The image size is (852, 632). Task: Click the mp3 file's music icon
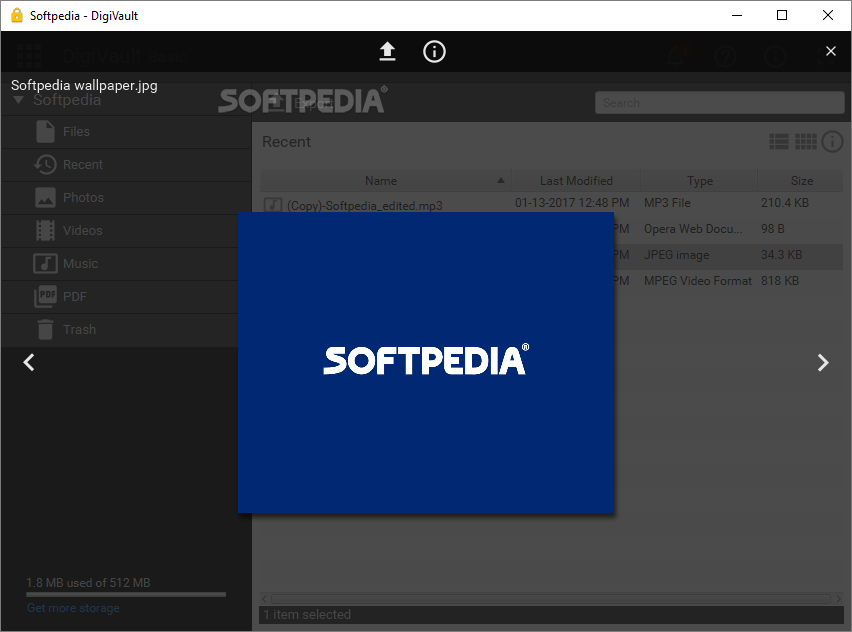[273, 205]
